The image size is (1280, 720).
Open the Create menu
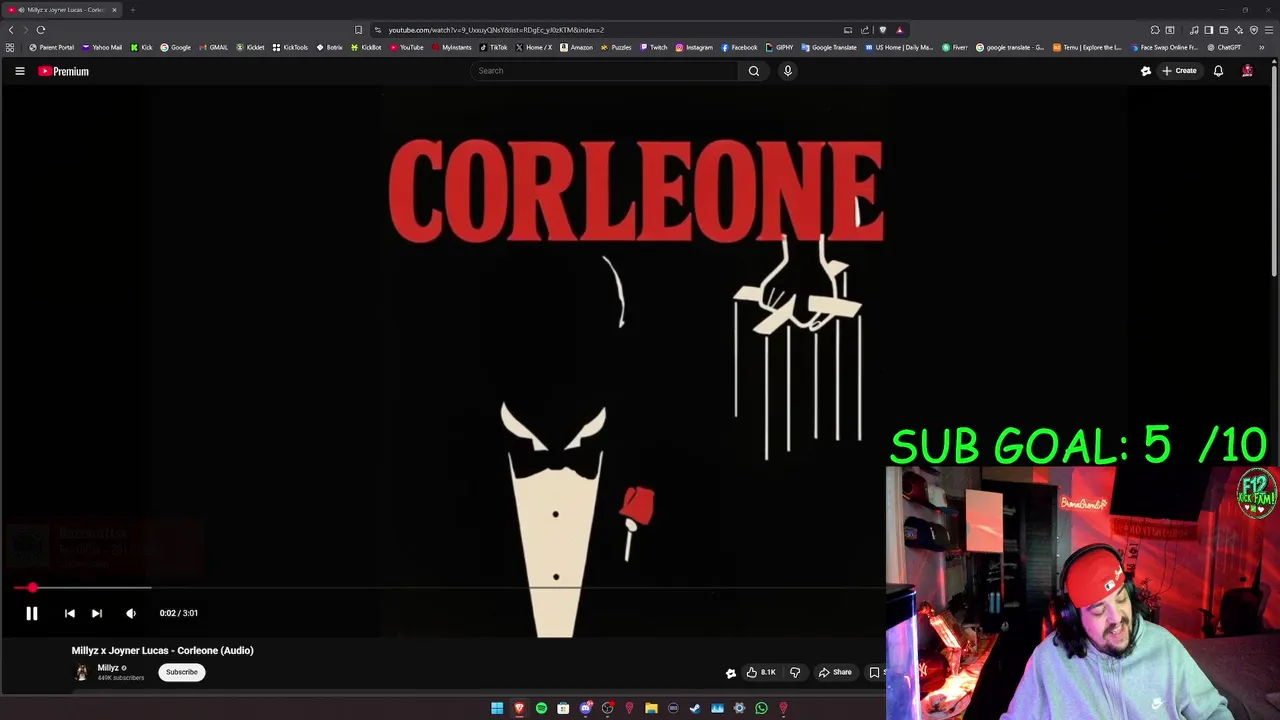tap(1179, 71)
